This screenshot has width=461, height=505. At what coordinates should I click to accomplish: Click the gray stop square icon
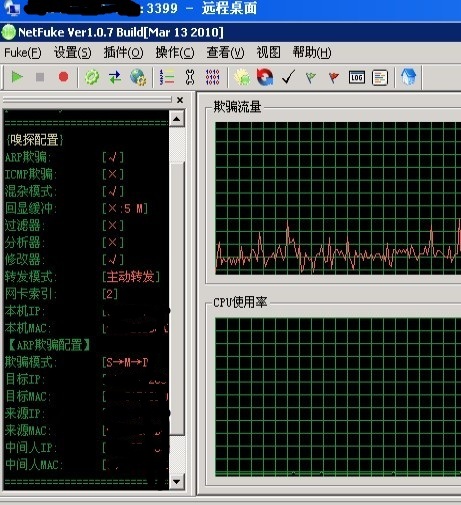pyautogui.click(x=40, y=77)
